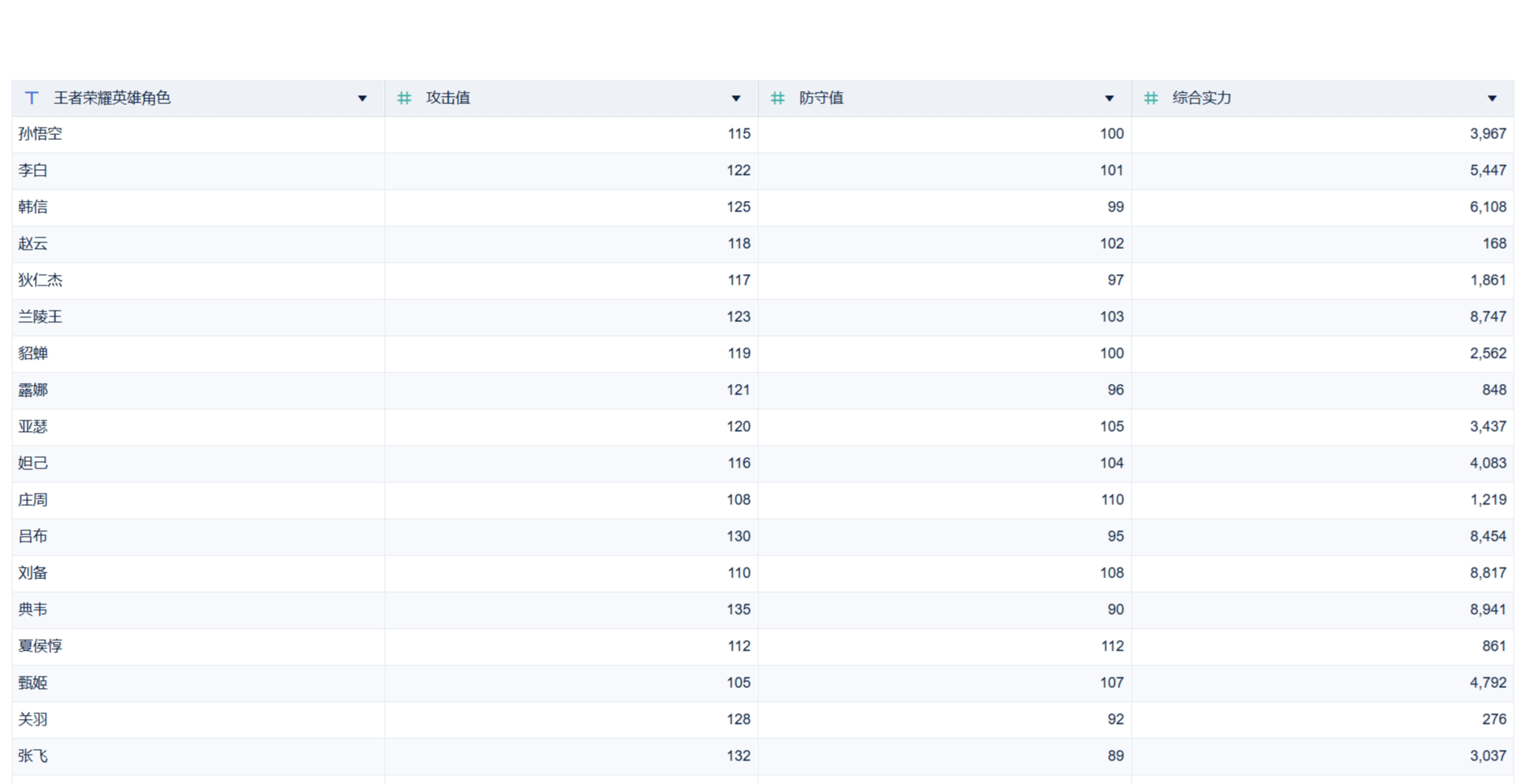Open the 王者荣耀英雄角色 column dropdown arrow
Viewport: 1521px width, 784px height.
point(363,98)
